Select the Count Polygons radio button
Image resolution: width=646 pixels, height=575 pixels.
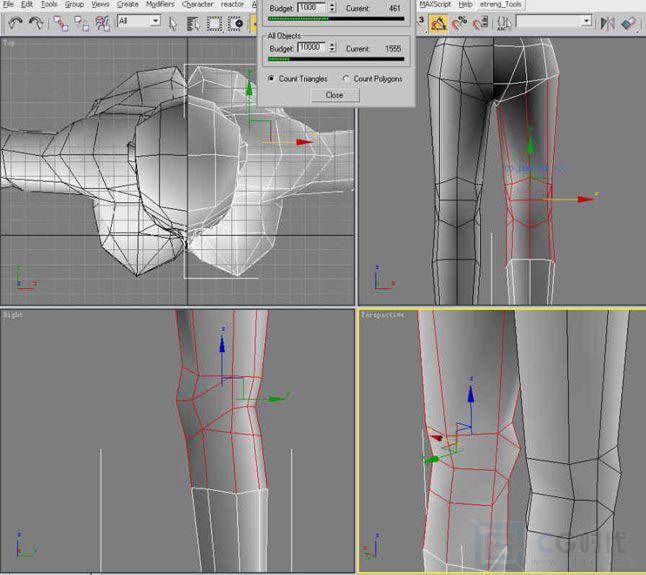(x=345, y=78)
